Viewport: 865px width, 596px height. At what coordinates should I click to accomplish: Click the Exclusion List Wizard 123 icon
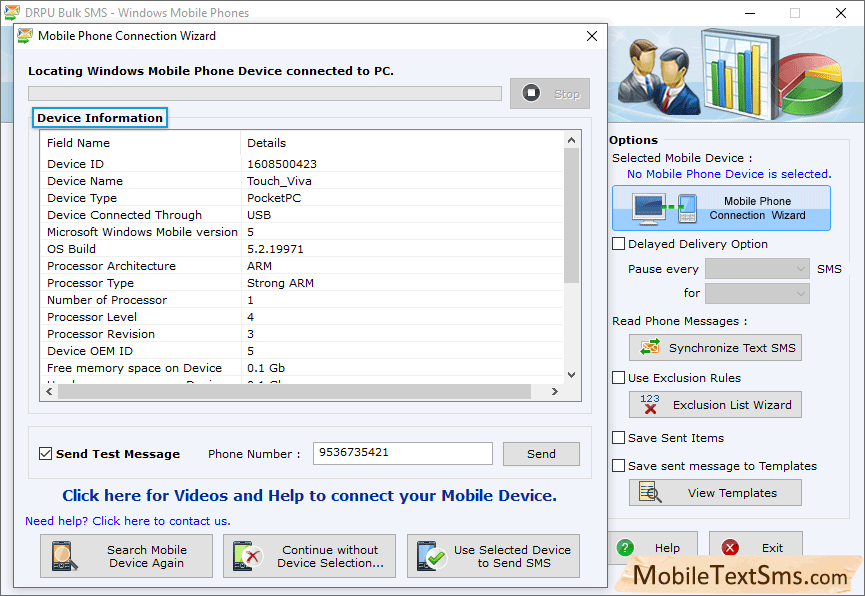650,405
